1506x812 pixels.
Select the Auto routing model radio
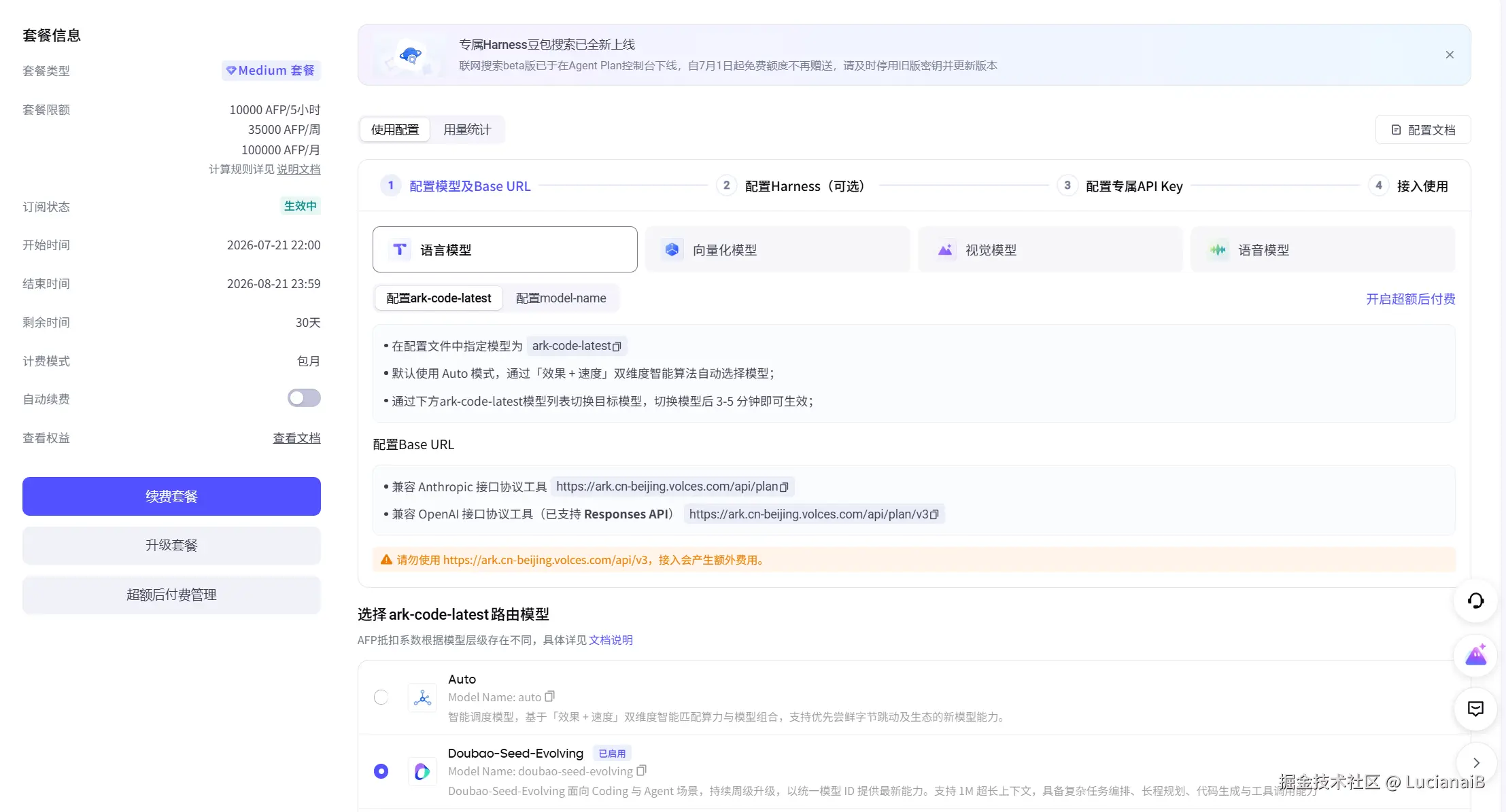381,697
